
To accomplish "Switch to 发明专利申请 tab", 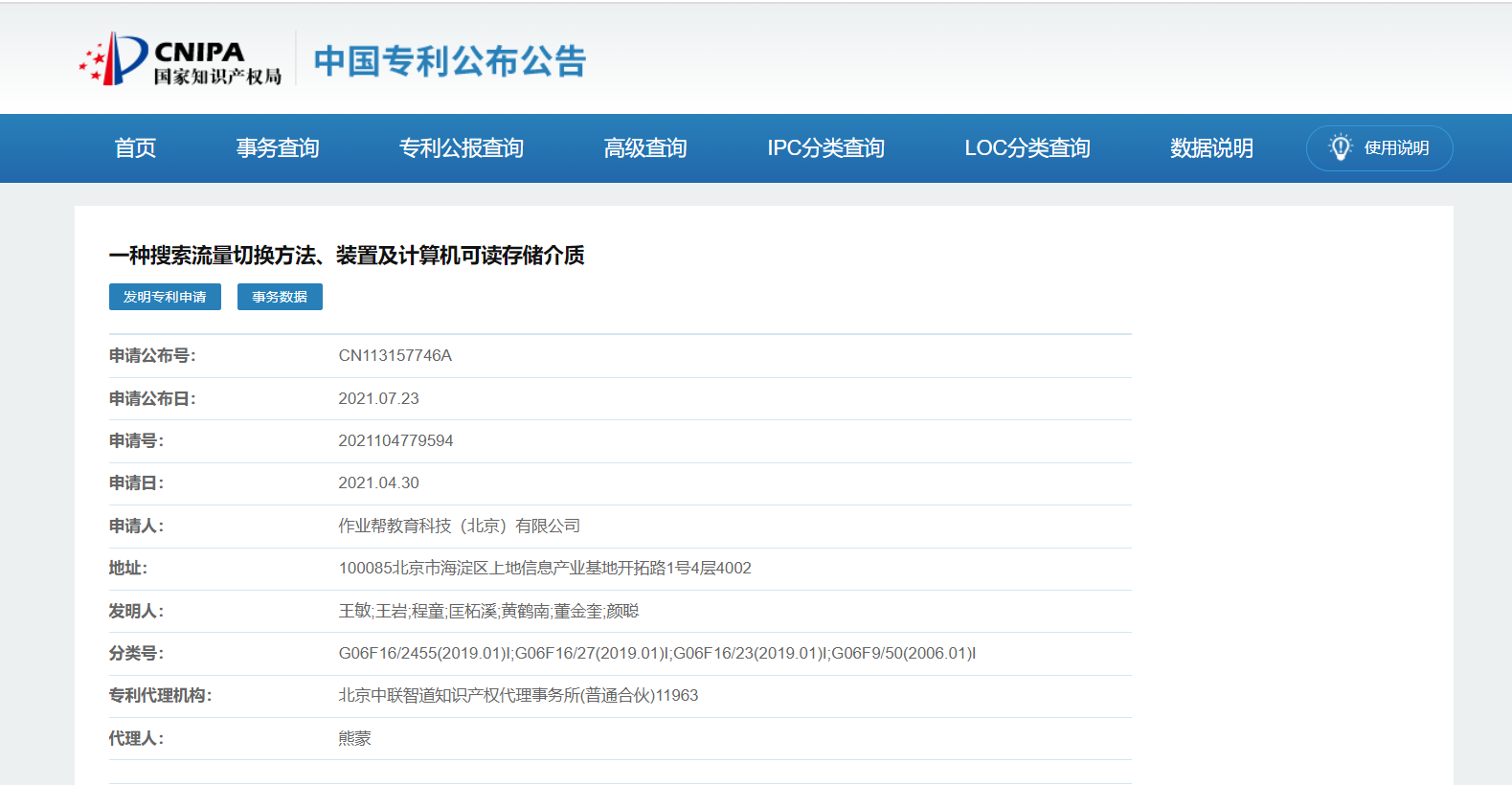I will [x=165, y=297].
